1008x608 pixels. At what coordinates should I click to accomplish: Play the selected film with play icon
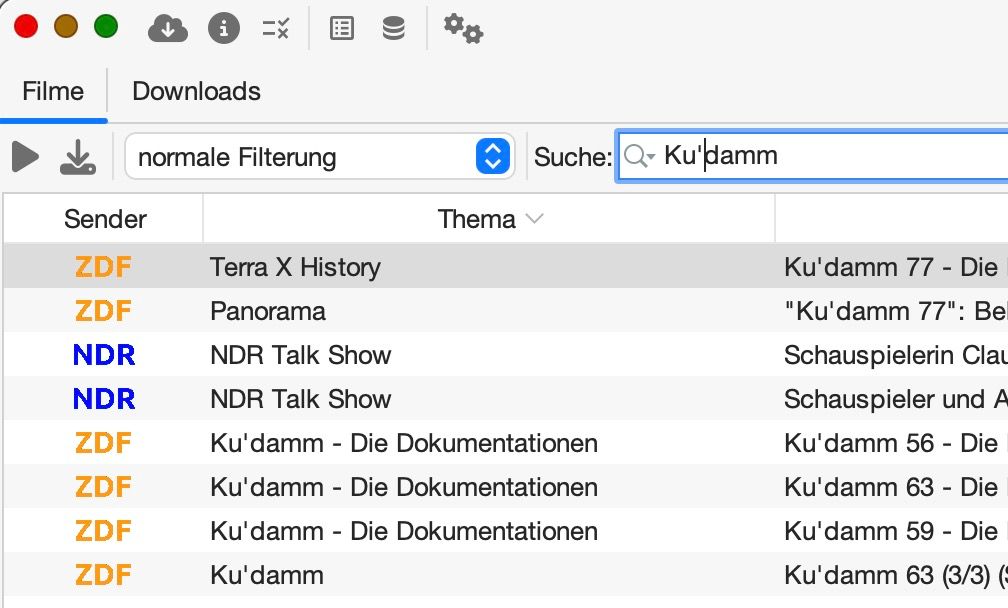(x=25, y=156)
